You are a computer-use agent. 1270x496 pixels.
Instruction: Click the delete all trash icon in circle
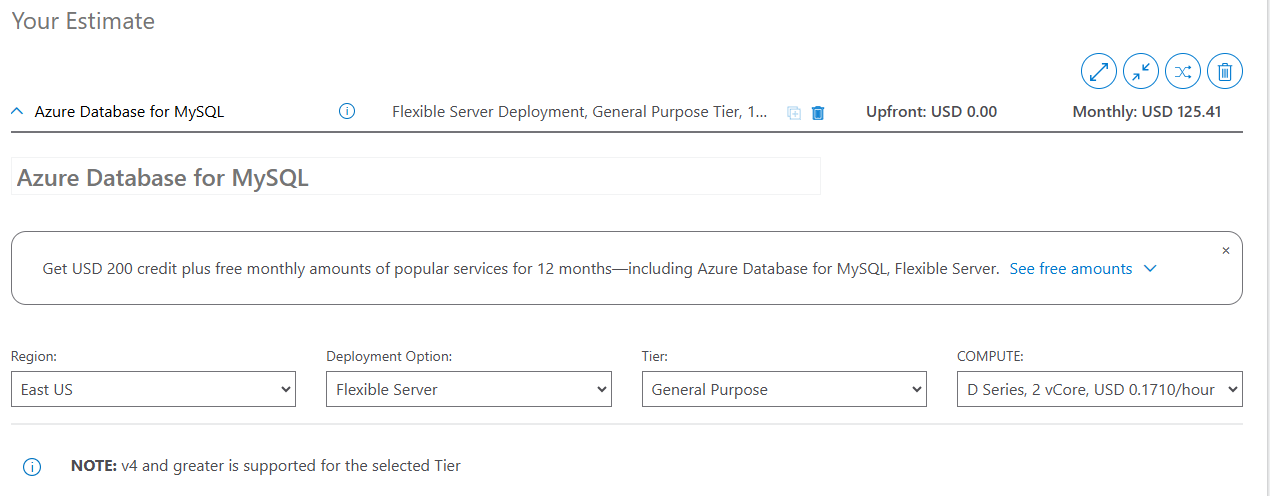(1225, 72)
